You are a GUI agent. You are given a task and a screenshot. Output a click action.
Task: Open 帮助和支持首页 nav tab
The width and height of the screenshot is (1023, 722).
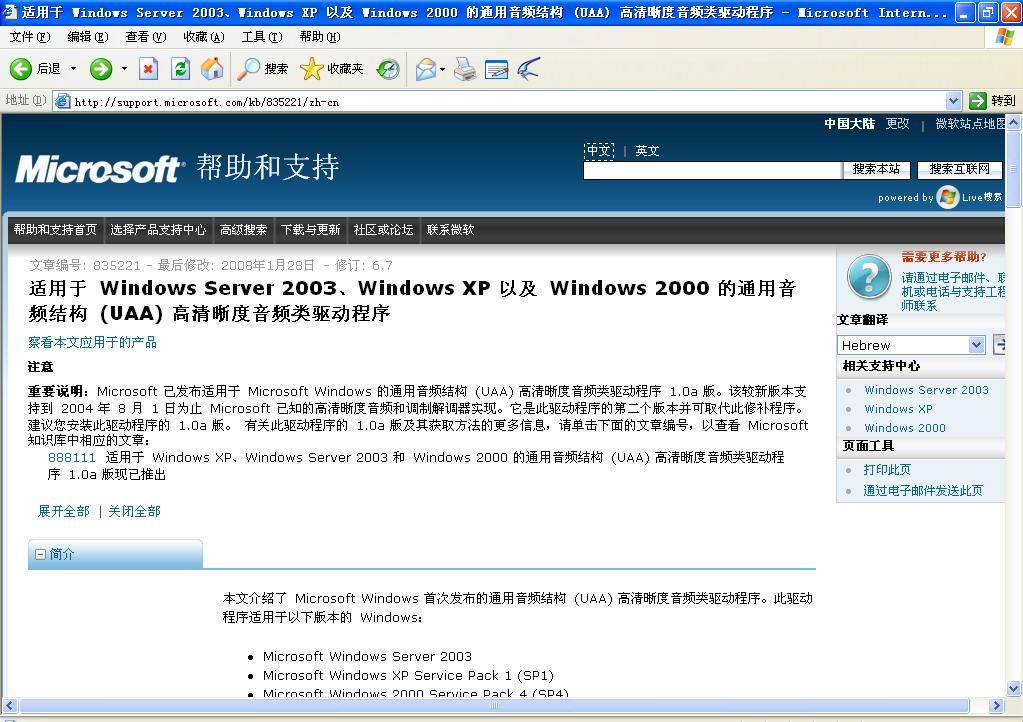55,230
